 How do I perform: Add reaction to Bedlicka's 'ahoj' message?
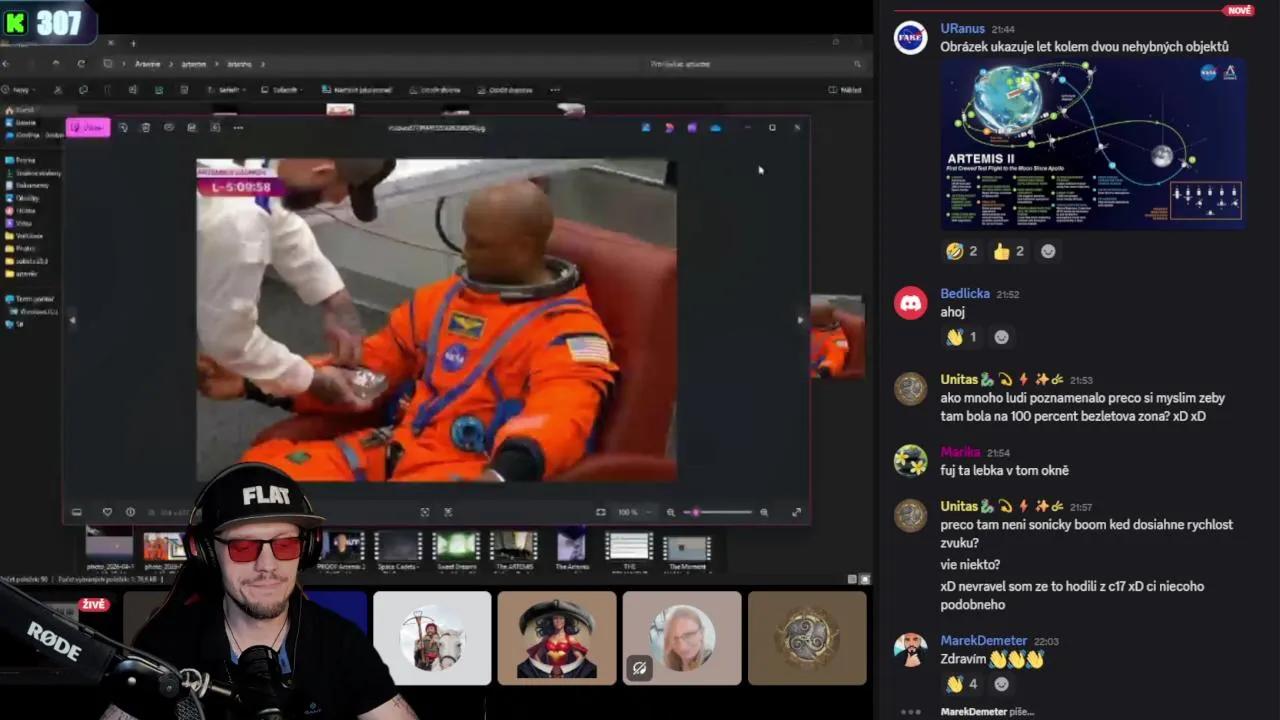1001,337
